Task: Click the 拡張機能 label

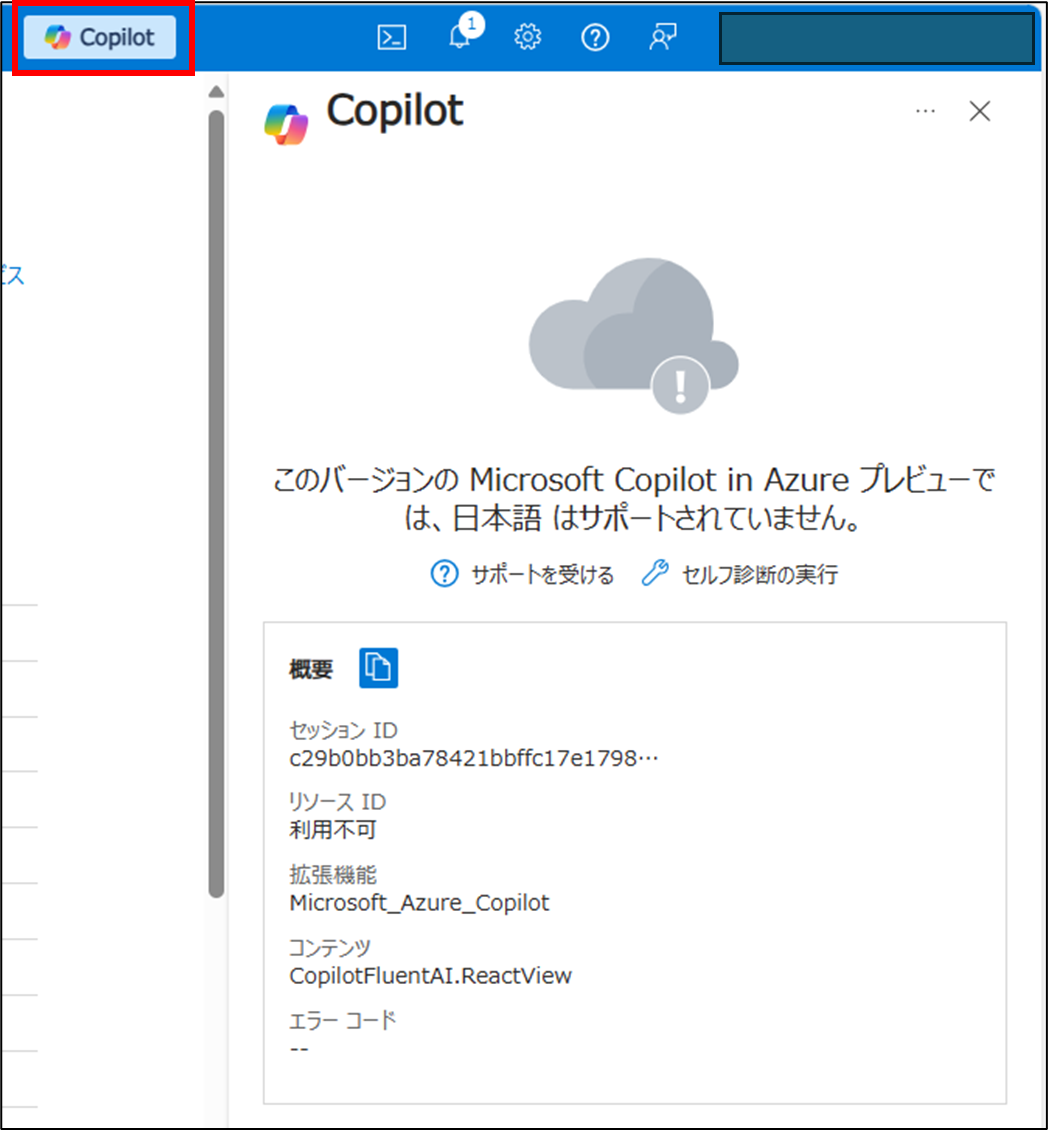Action: pyautogui.click(x=332, y=874)
